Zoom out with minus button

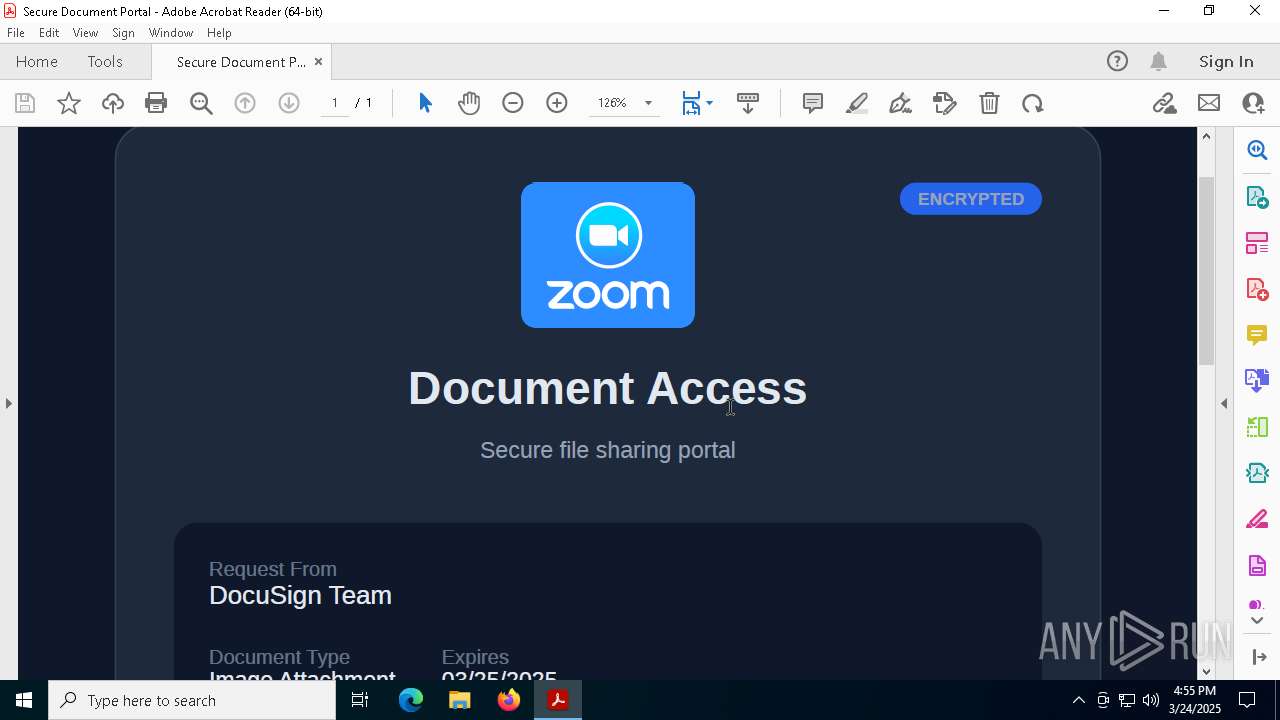coord(513,103)
